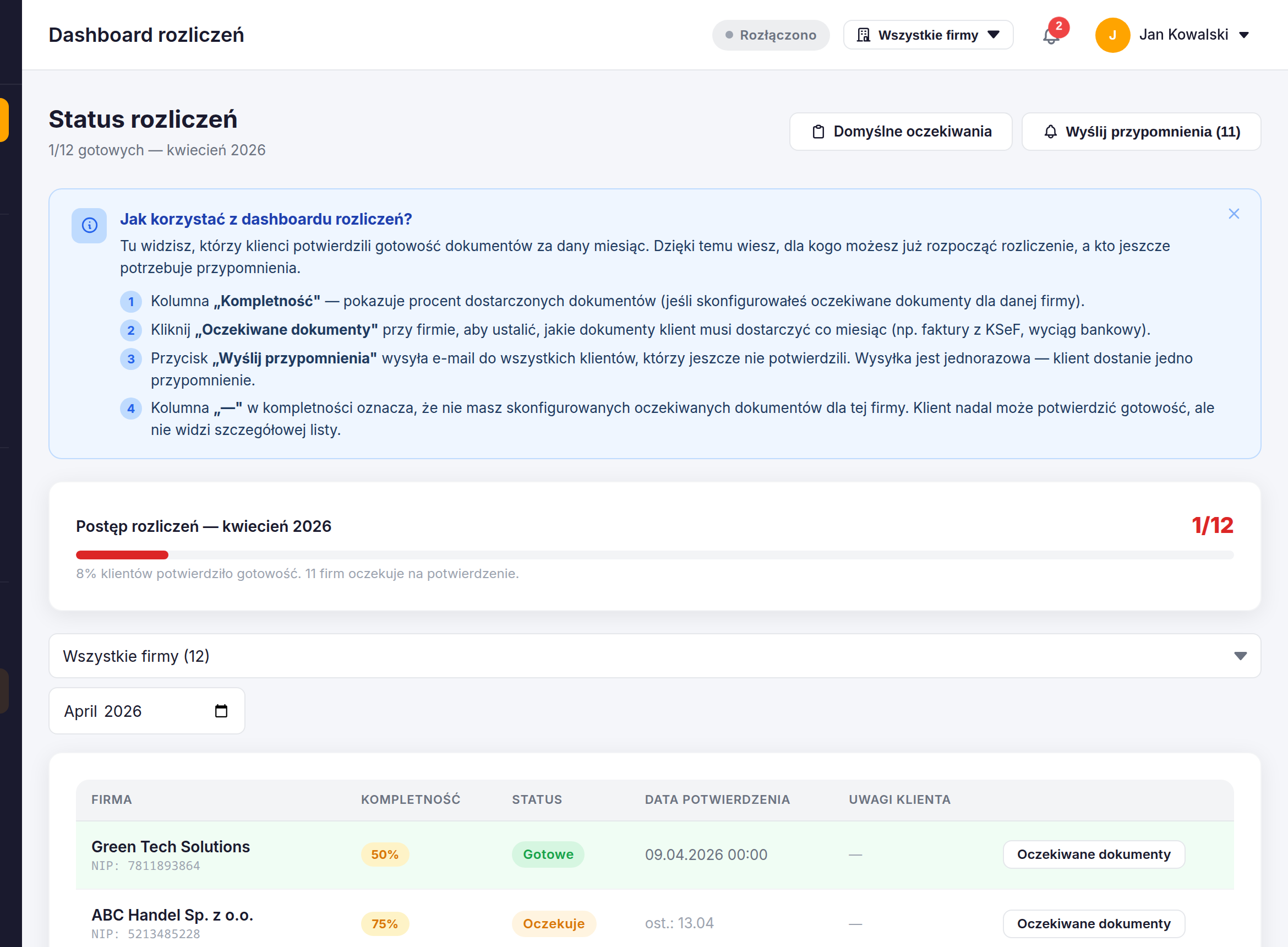This screenshot has height=947, width=1288.
Task: Click the Firma column header
Action: [x=112, y=799]
